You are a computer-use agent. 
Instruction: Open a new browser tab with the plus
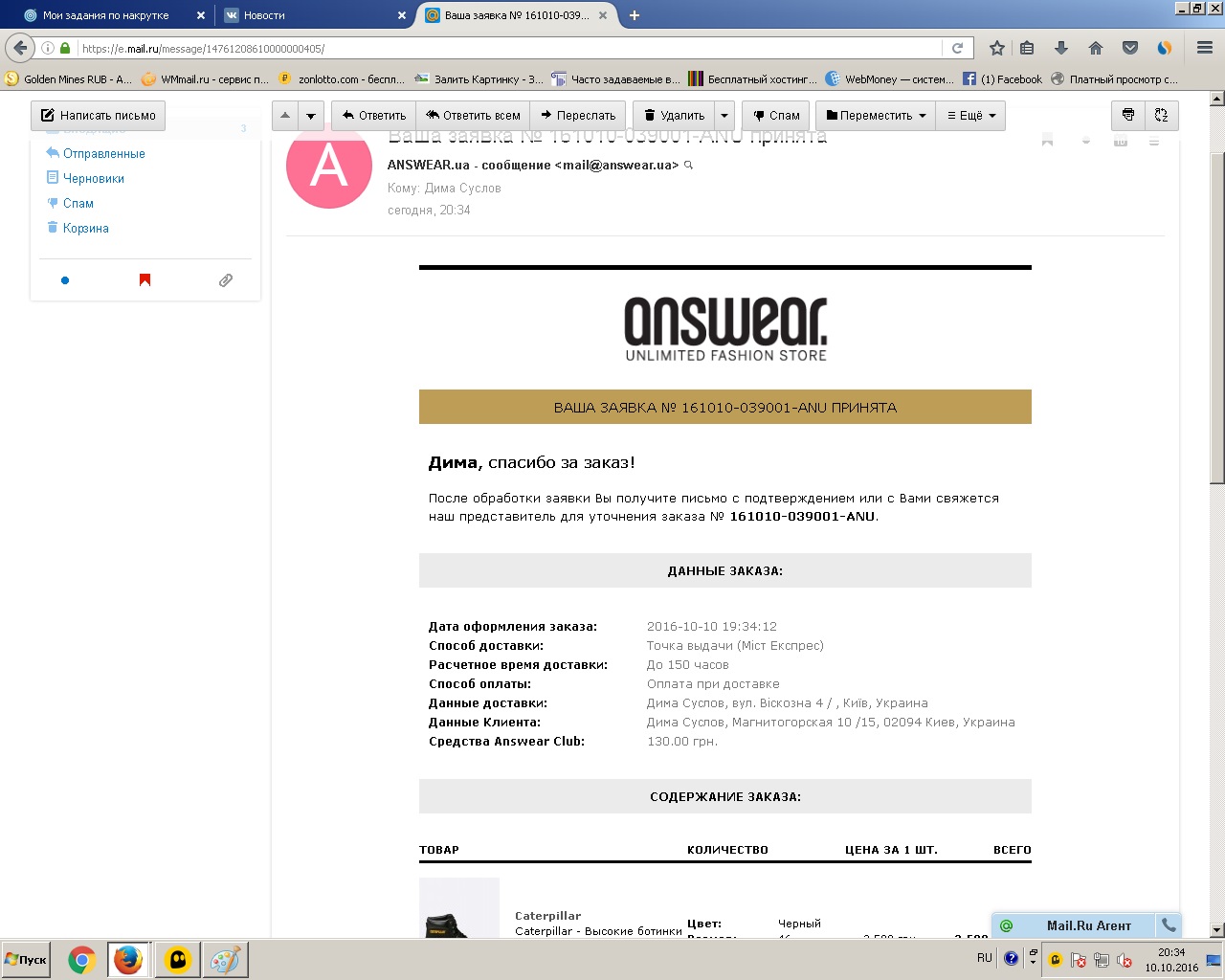[x=634, y=15]
